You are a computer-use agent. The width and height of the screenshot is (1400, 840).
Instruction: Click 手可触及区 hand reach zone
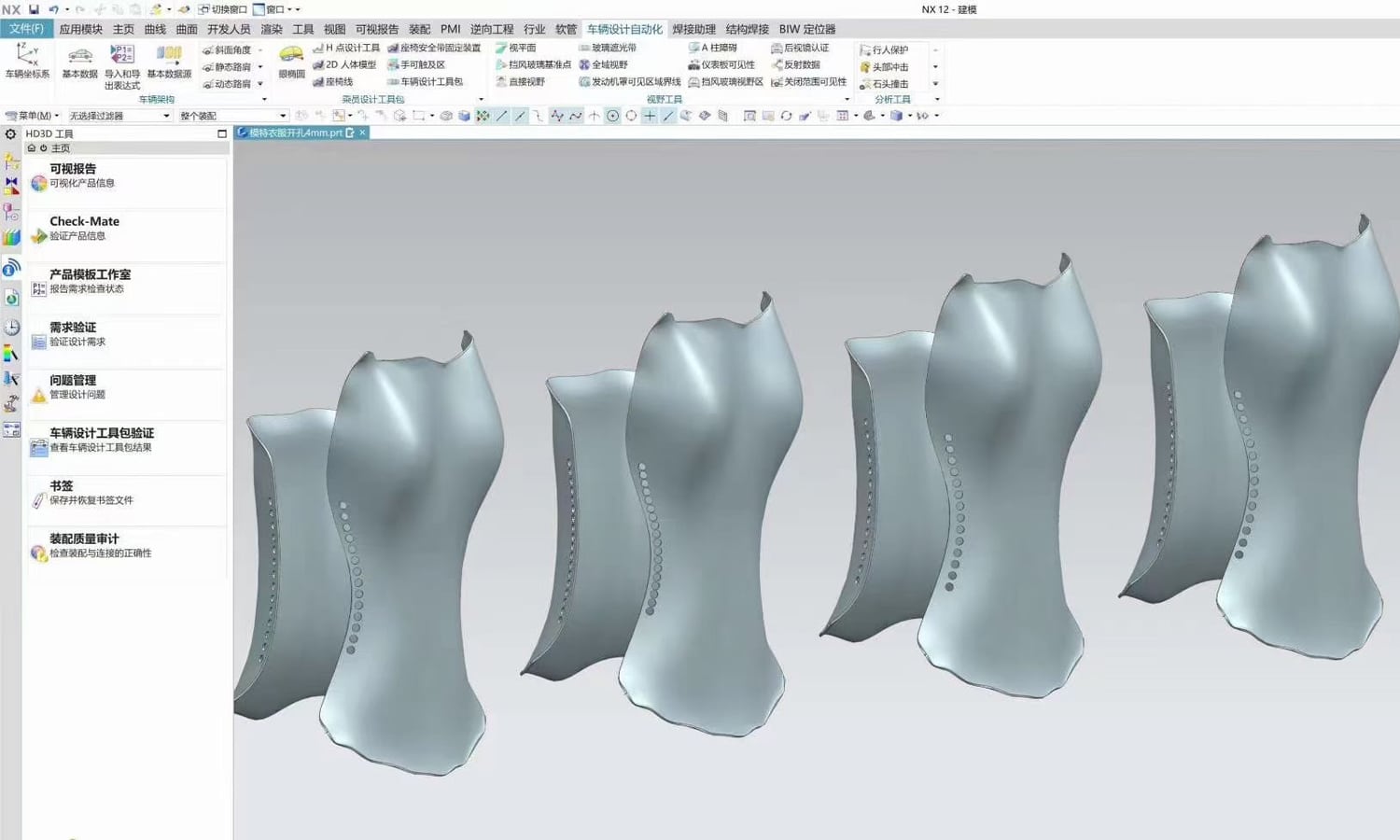pyautogui.click(x=416, y=64)
